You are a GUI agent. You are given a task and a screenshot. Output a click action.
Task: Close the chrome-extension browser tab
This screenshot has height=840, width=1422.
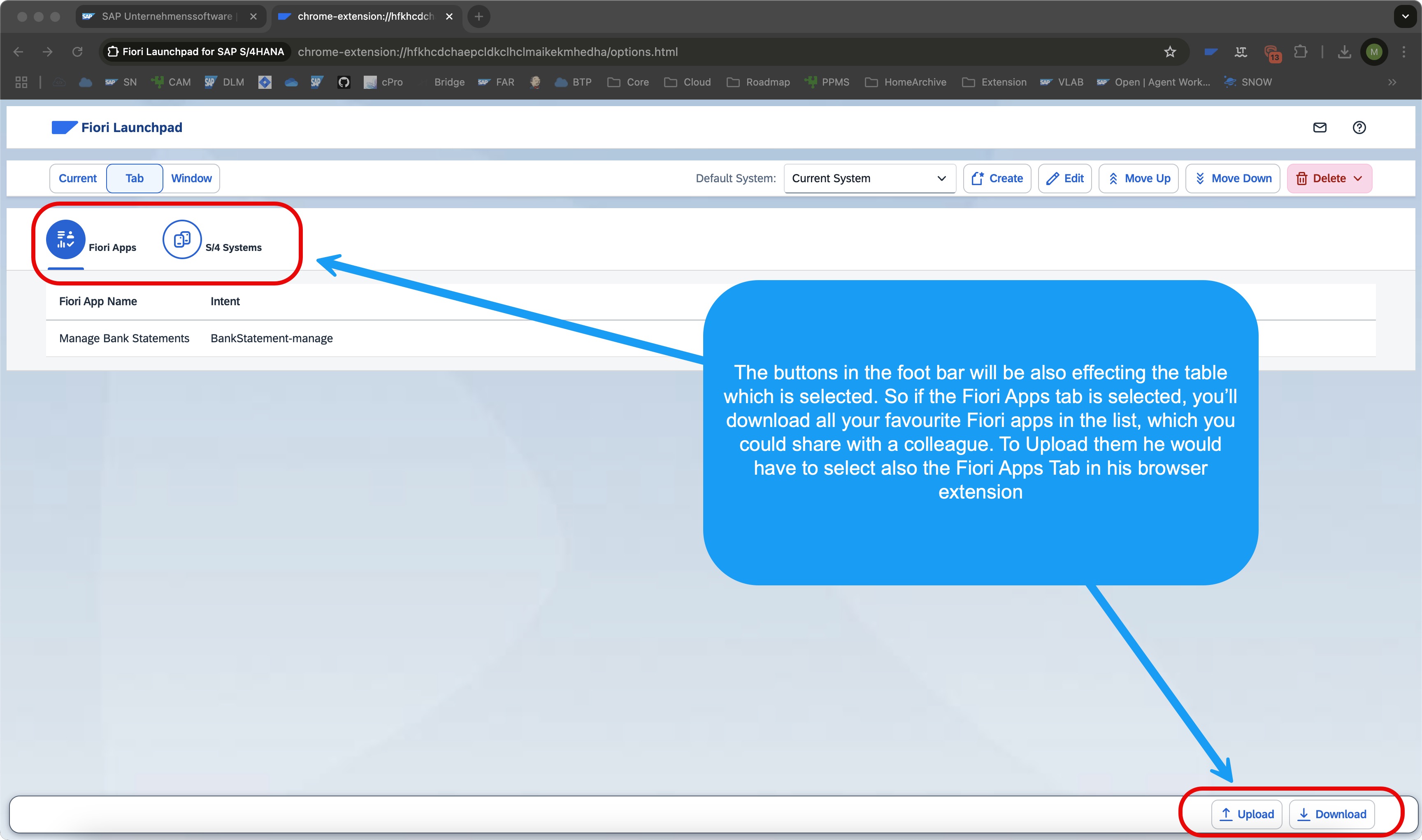[x=449, y=16]
